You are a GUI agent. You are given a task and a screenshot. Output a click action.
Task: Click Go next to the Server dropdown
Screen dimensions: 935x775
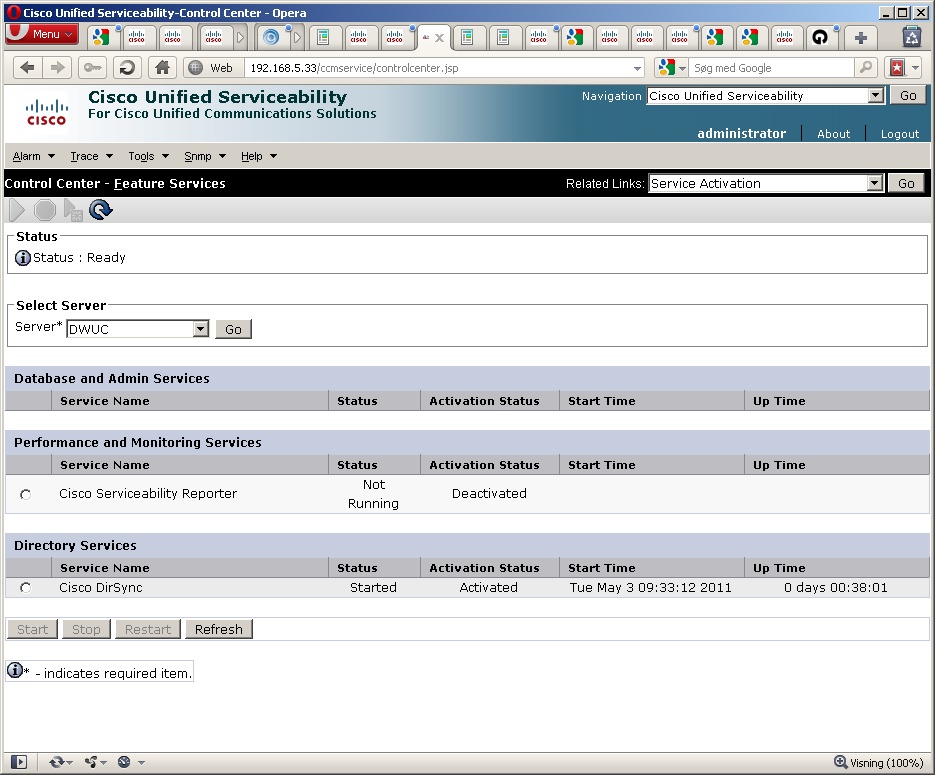point(233,329)
